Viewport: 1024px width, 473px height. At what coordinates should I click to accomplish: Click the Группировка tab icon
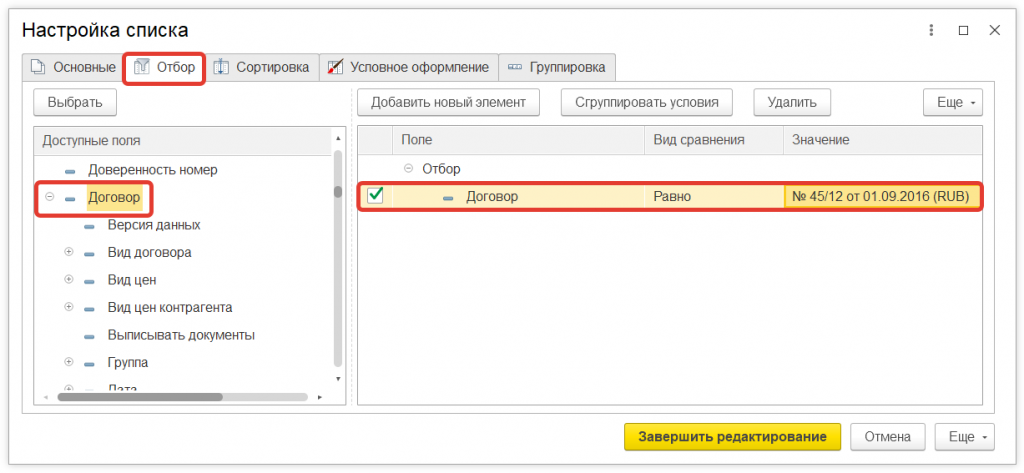(515, 68)
